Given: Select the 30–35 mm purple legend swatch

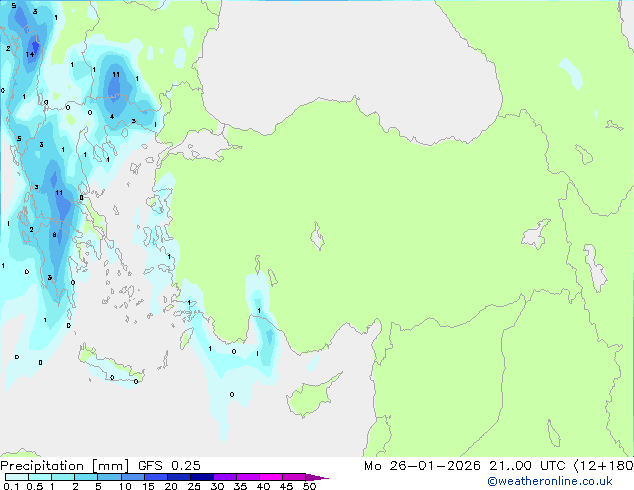Looking at the screenshot, I should coord(224,477).
